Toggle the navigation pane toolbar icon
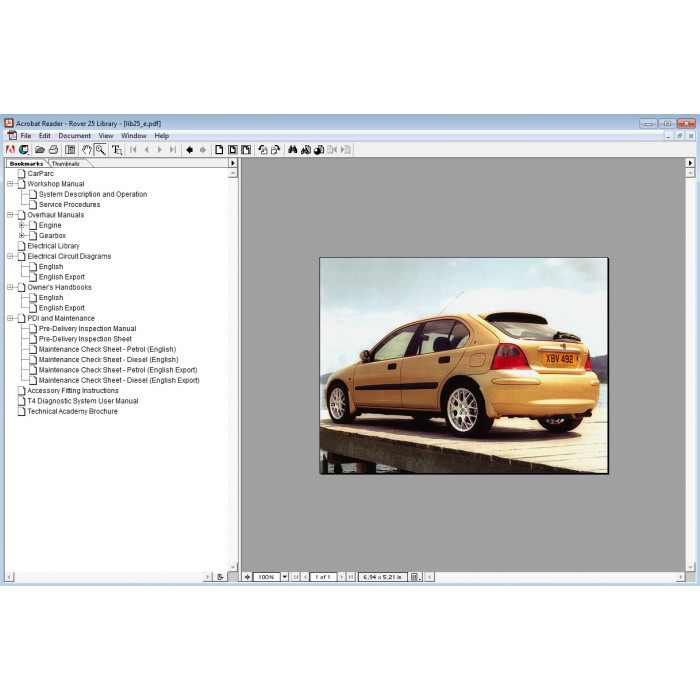The width and height of the screenshot is (700, 700). 70,150
